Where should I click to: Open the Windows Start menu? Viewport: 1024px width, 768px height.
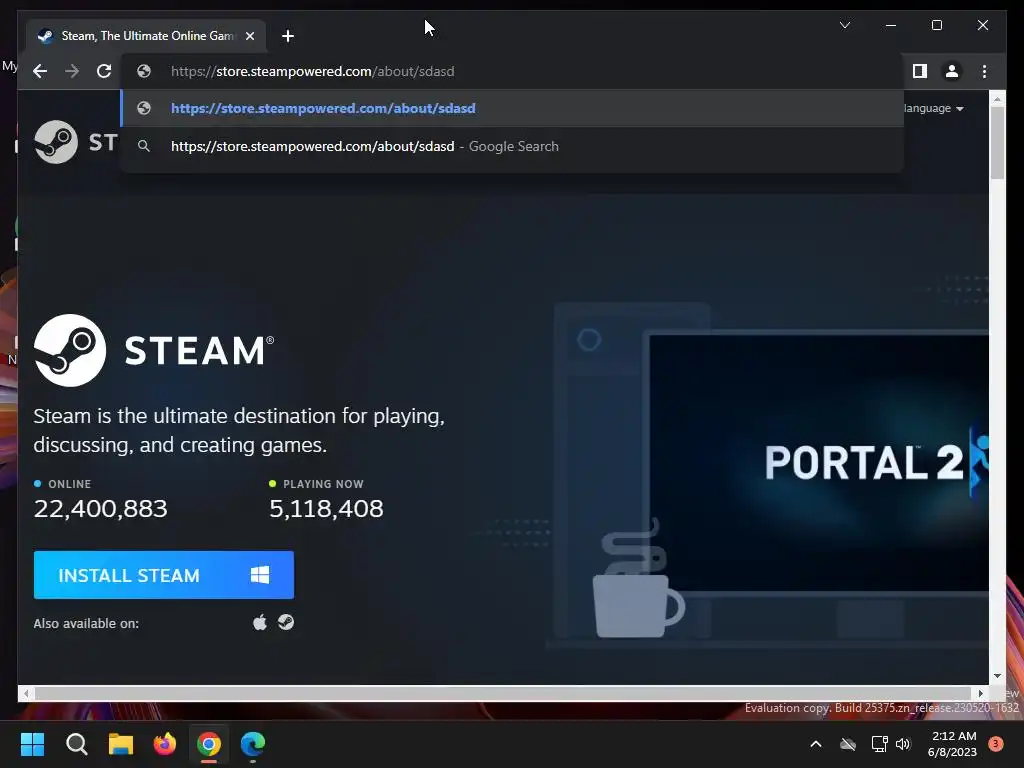32,744
